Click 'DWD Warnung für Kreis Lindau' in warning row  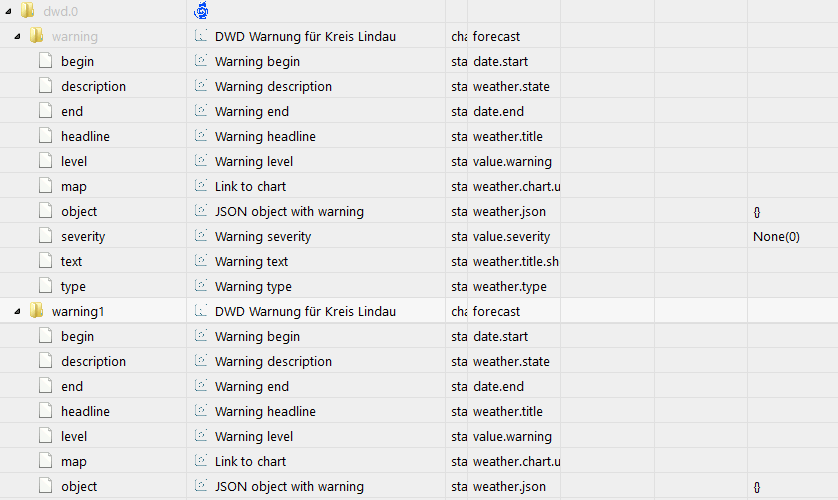[x=305, y=36]
